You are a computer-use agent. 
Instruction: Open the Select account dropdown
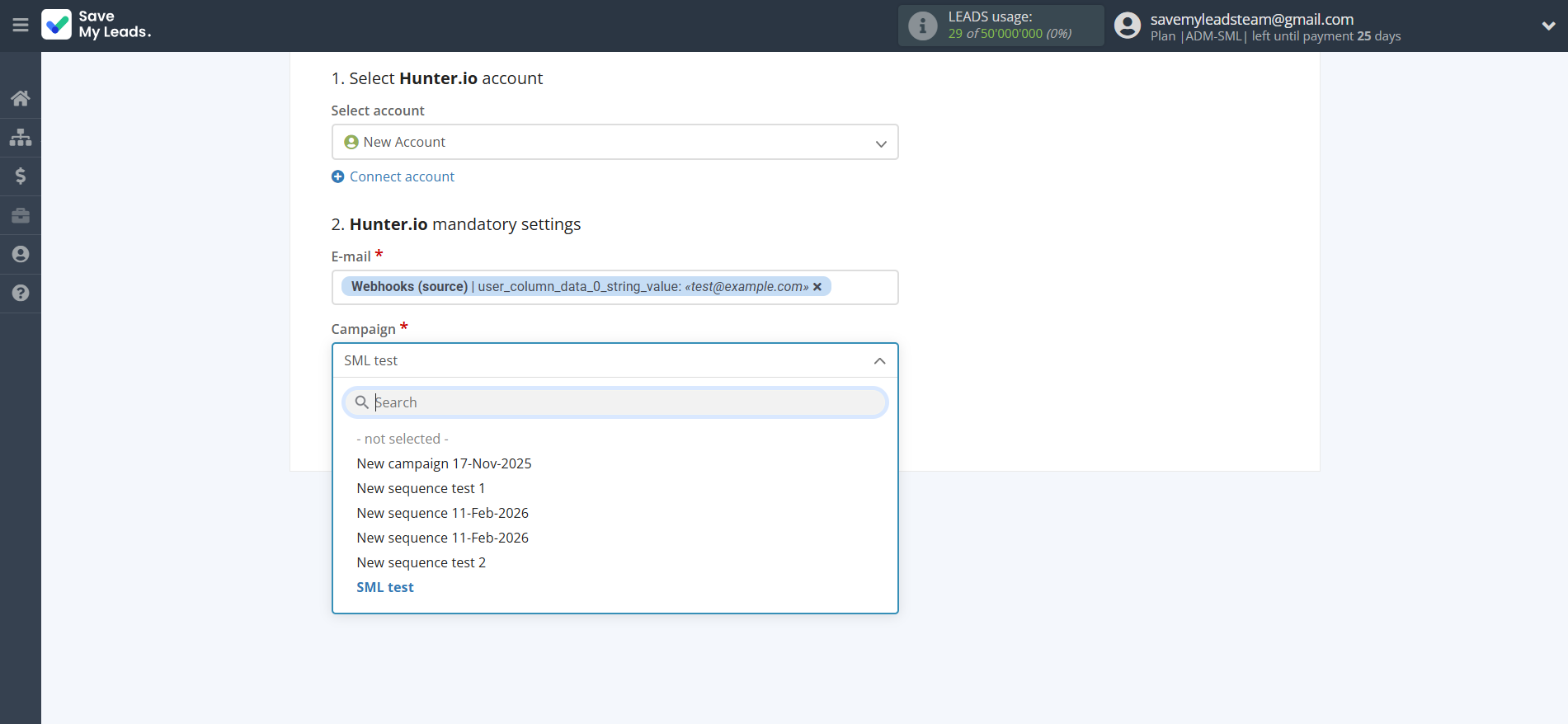[614, 142]
